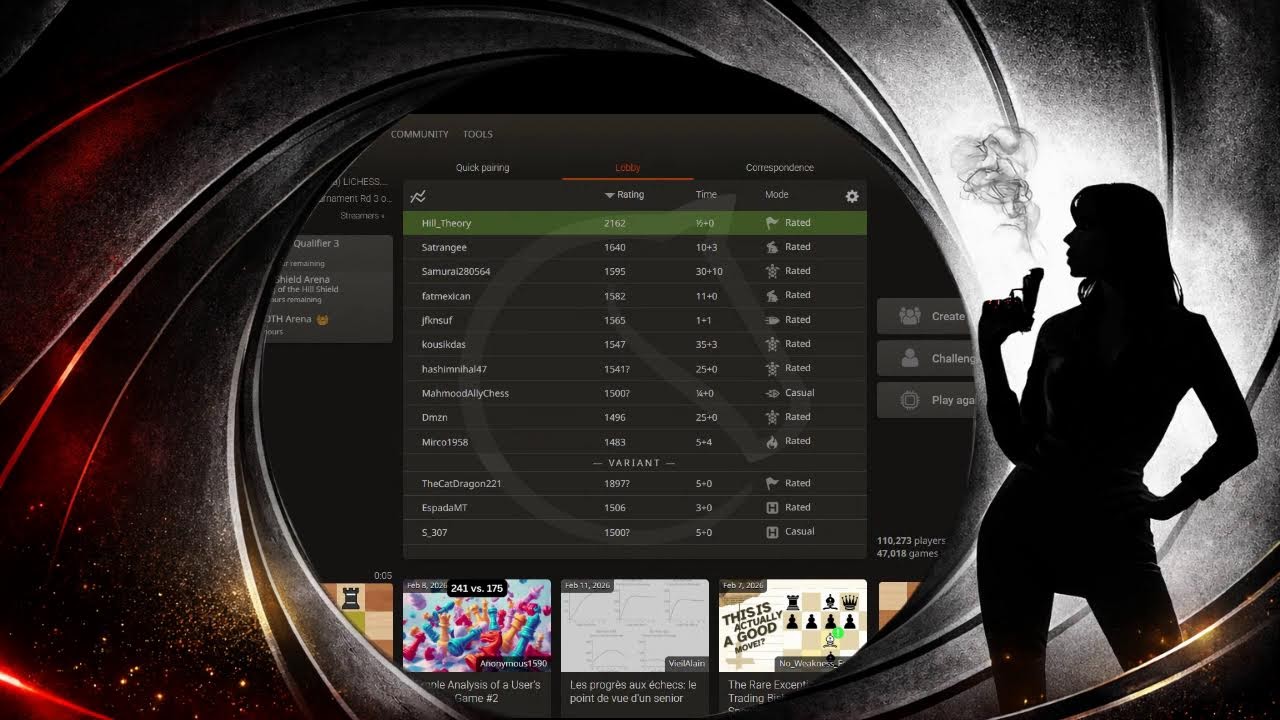Open the 'Analysis of a User's Game #2' post title
This screenshot has height=720, width=1280.
pos(477,691)
